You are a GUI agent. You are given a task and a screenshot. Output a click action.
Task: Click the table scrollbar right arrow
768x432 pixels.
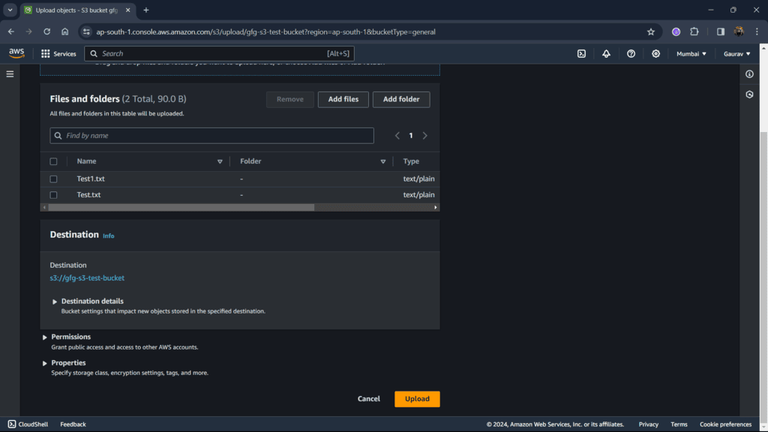click(435, 208)
